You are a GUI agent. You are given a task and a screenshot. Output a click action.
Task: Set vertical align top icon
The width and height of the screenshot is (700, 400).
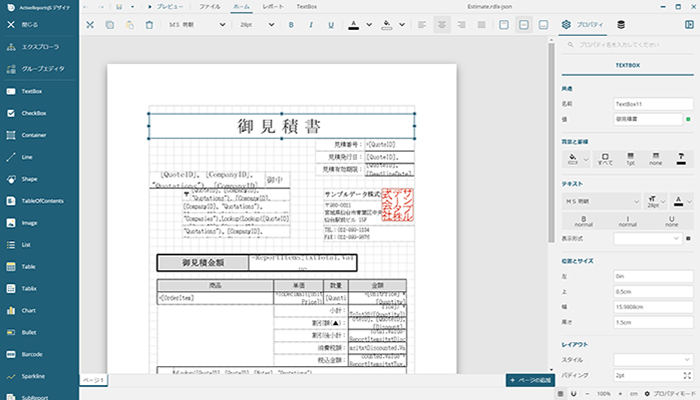pyautogui.click(x=504, y=25)
